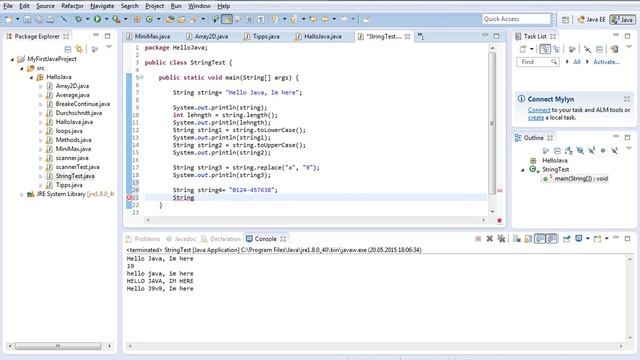Click Collapse All icon in Outline view
This screenshot has width=640, height=360.
pyautogui.click(x=557, y=151)
